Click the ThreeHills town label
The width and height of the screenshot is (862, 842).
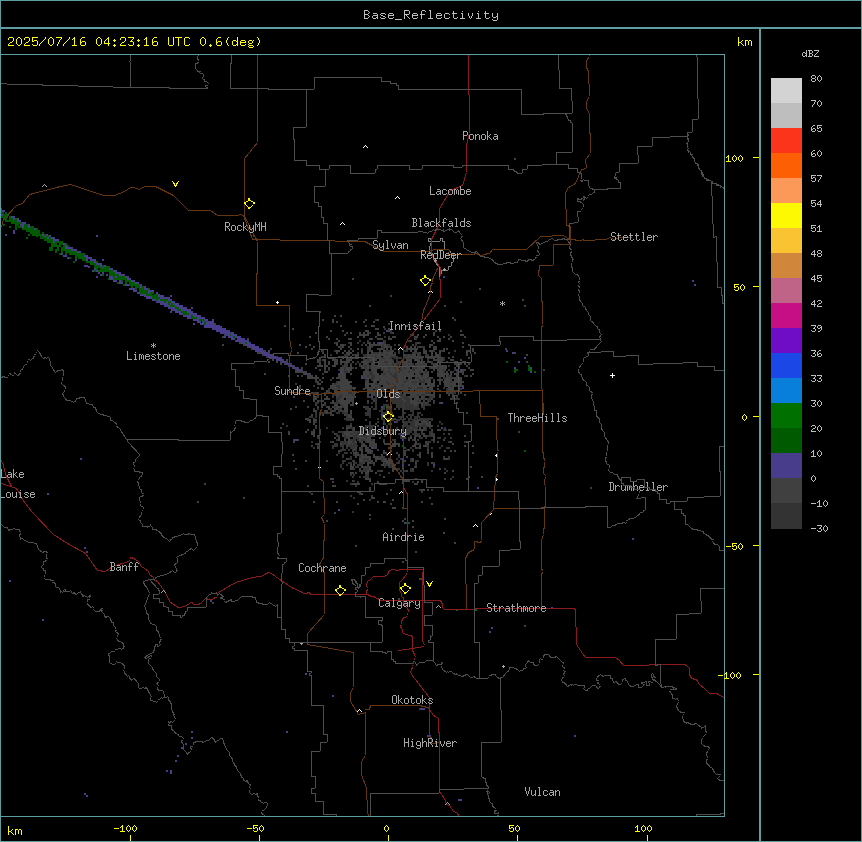(537, 418)
